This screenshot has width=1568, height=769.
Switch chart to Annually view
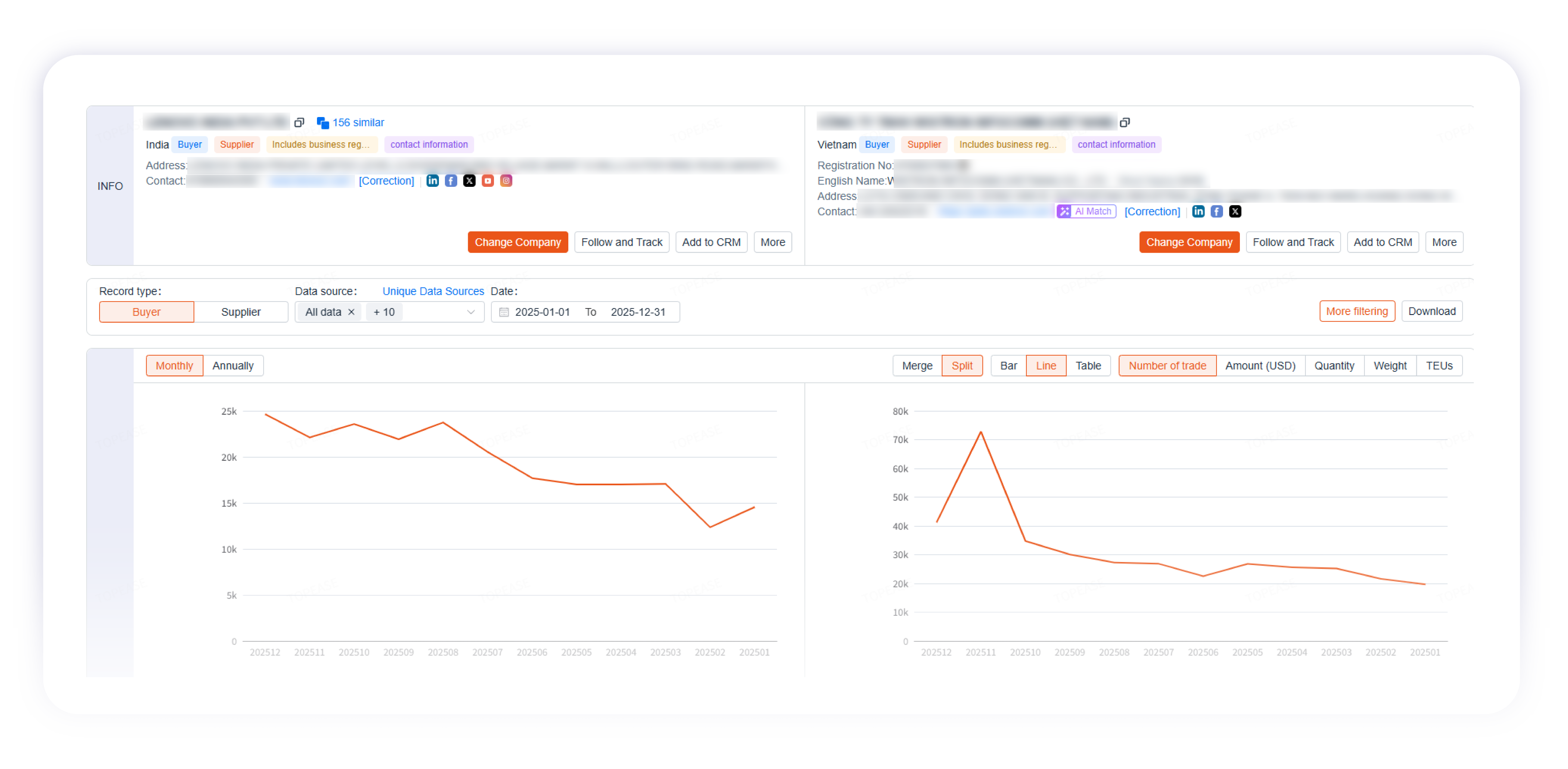click(232, 366)
